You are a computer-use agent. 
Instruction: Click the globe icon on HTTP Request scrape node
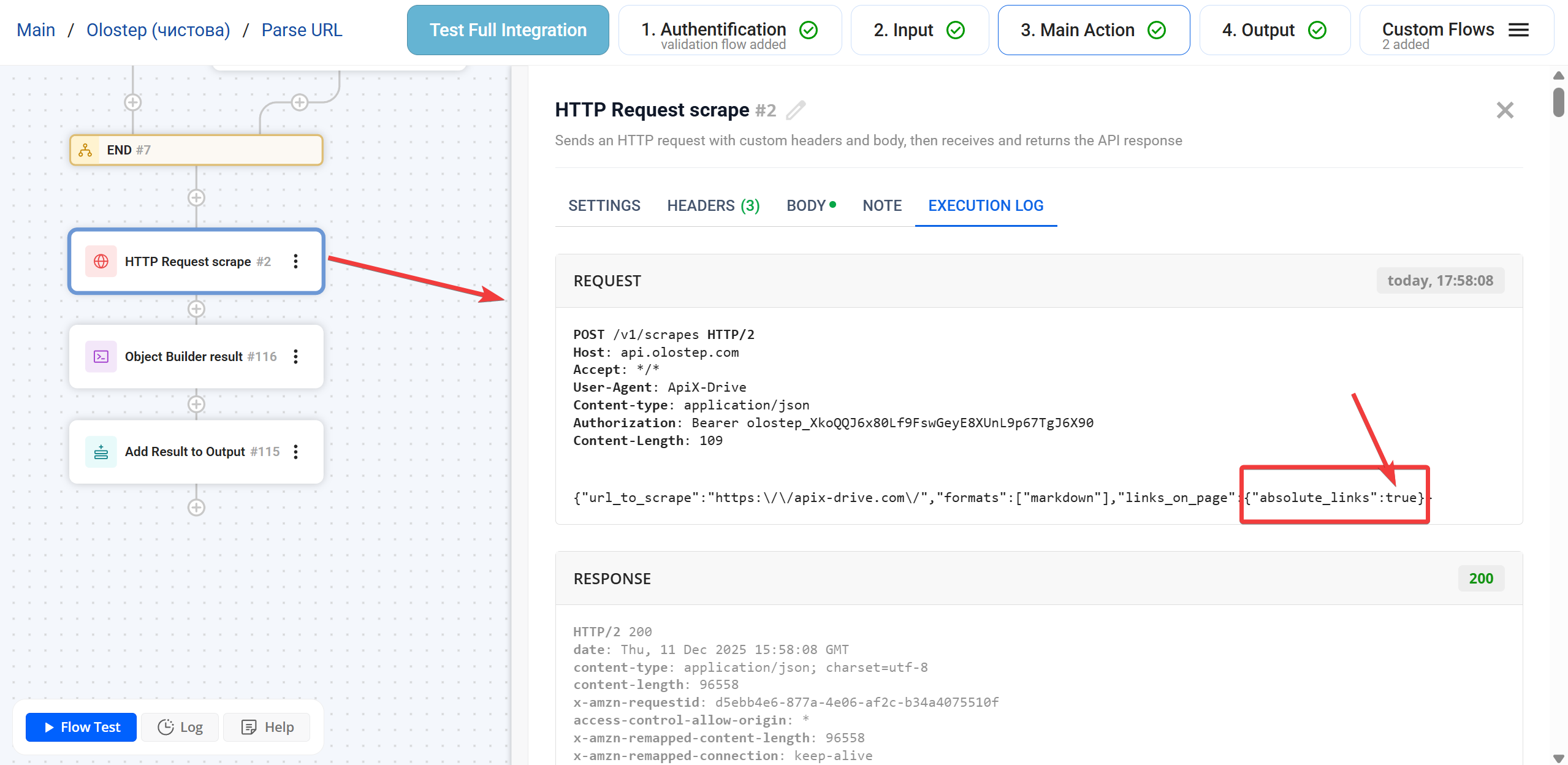coord(101,261)
